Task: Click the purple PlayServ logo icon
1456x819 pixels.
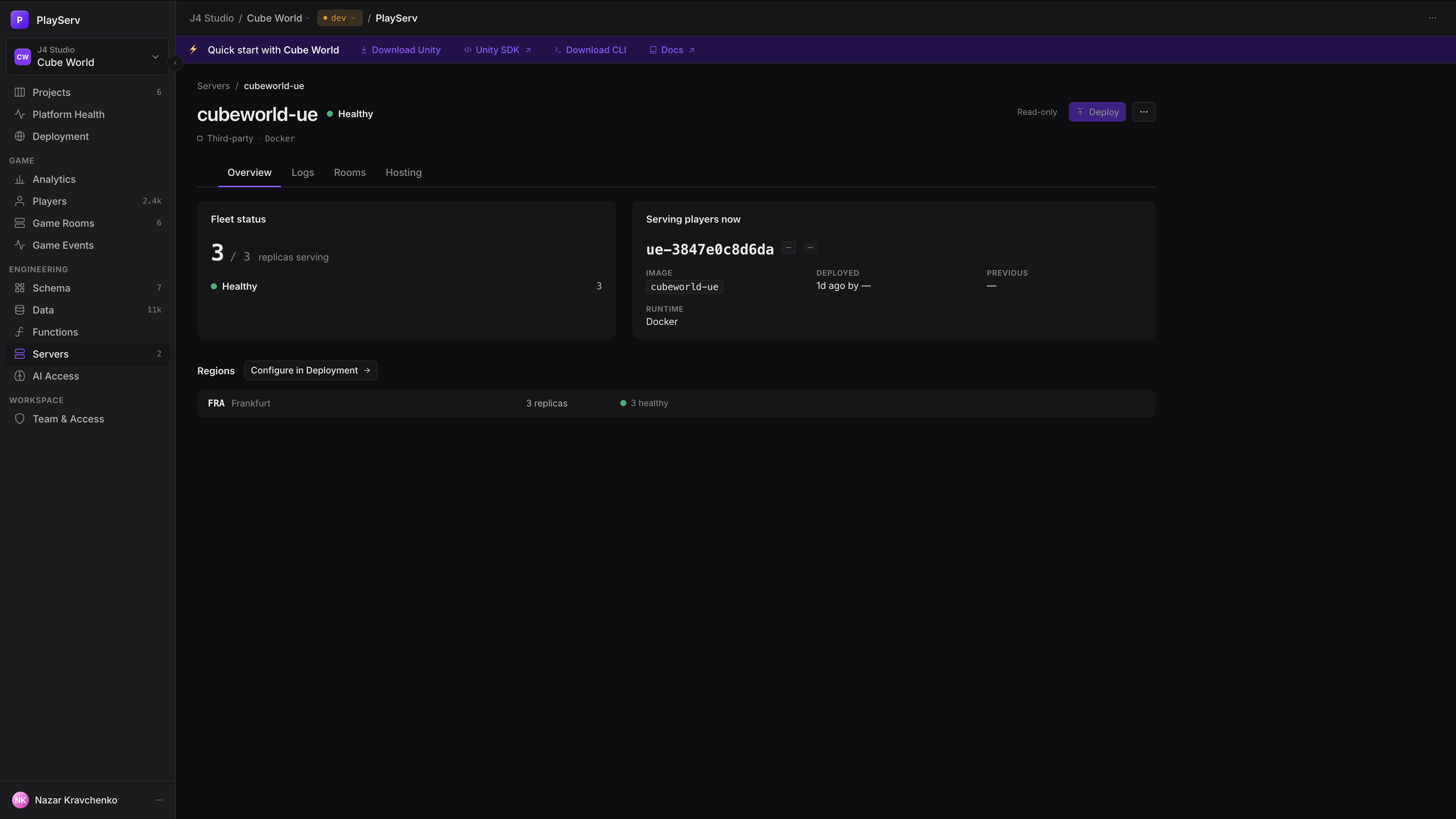Action: (x=20, y=20)
